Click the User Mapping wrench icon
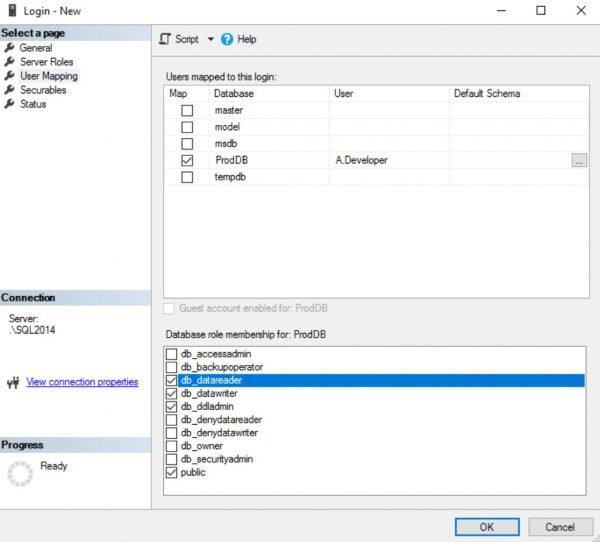600x542 pixels. point(10,76)
